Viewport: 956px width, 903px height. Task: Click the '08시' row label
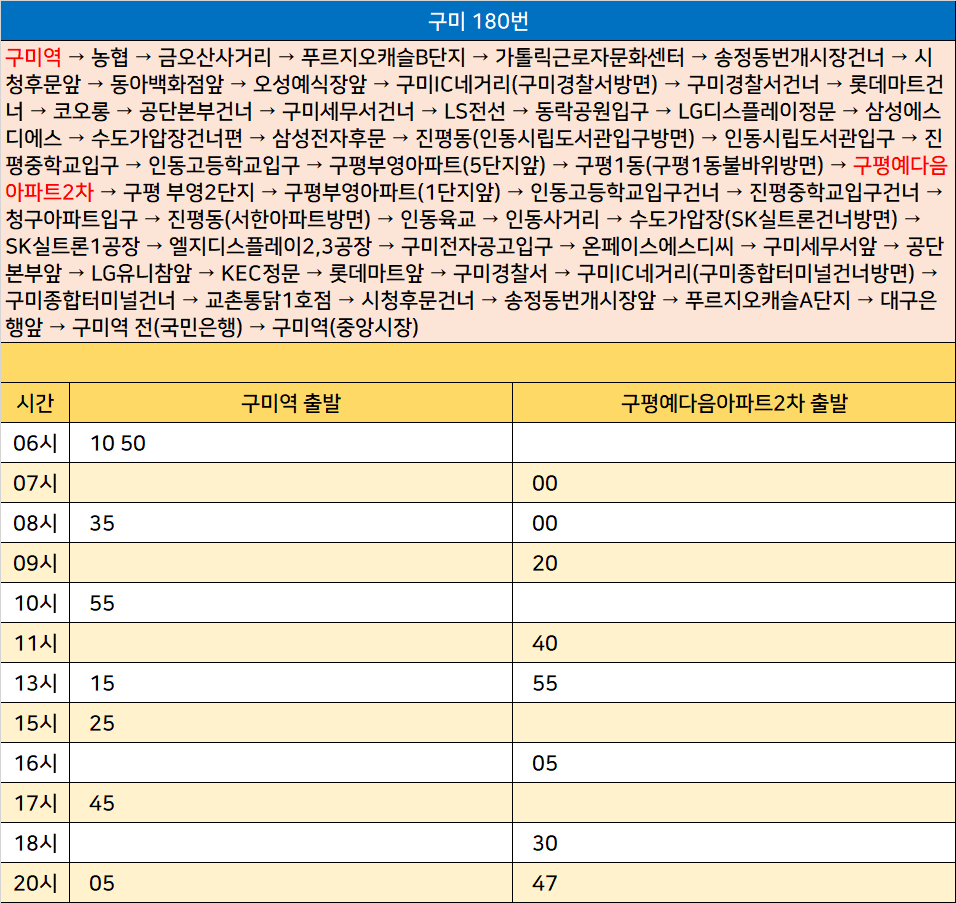[35, 523]
